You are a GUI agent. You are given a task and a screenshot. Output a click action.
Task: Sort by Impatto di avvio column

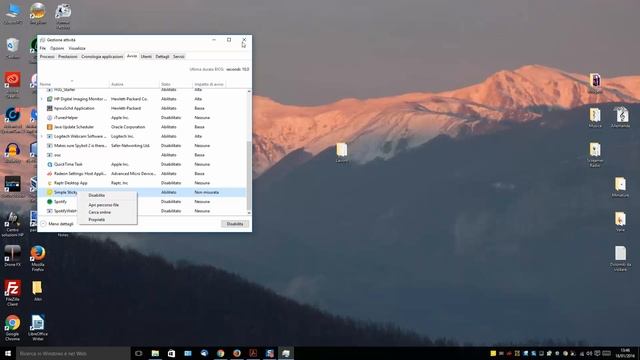210,84
